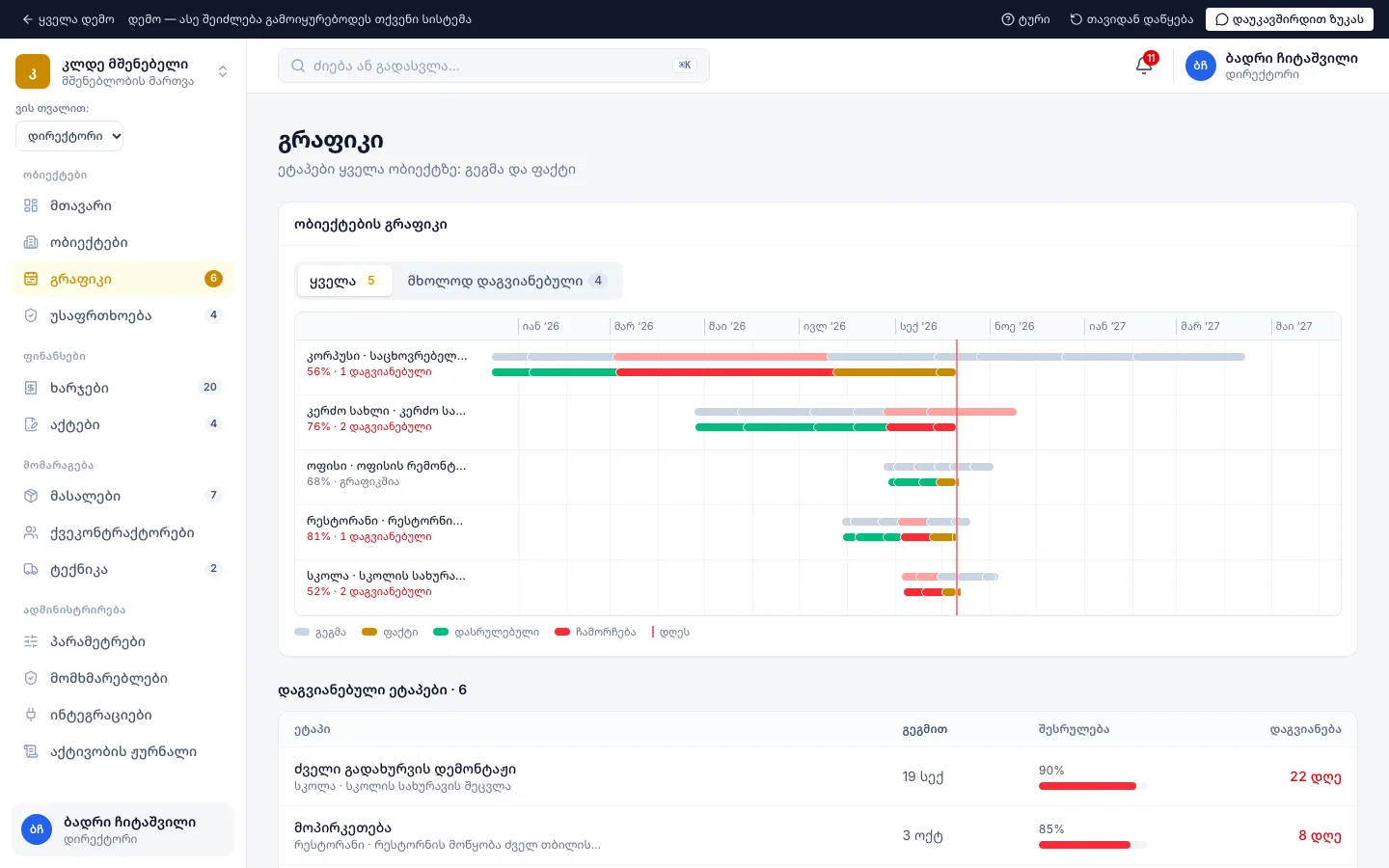1389x868 pixels.
Task: Click the აქტივობის ჟურნალი log icon
Action: tap(31, 751)
